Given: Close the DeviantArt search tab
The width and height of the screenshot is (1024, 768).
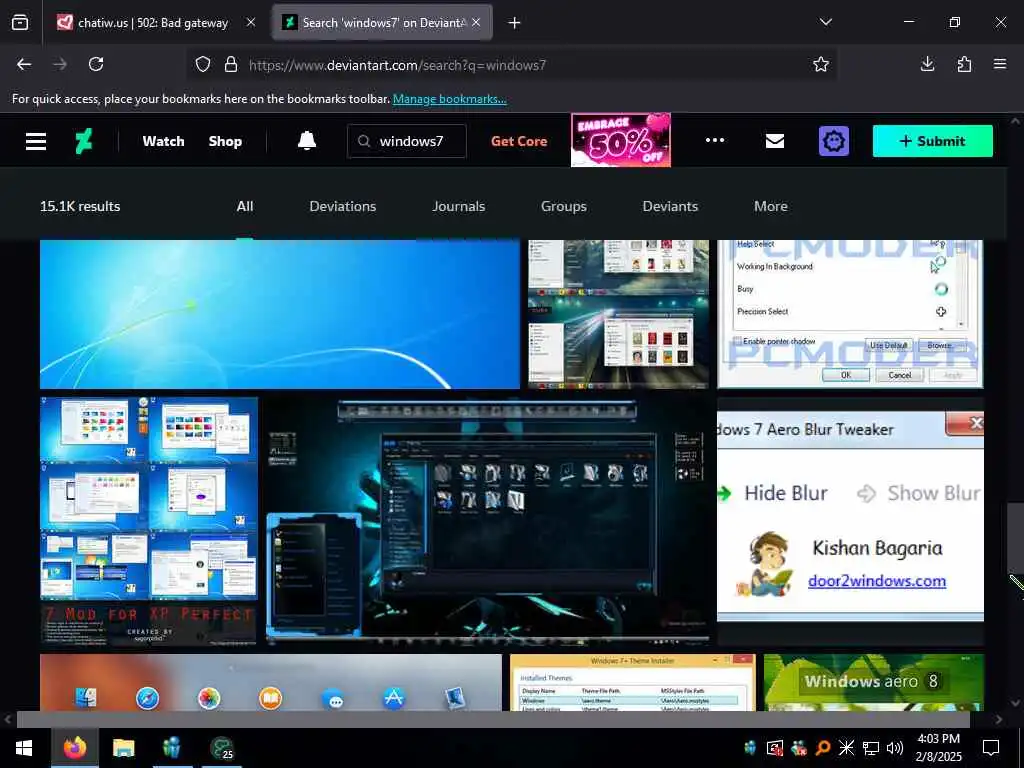Looking at the screenshot, I should coord(476,23).
